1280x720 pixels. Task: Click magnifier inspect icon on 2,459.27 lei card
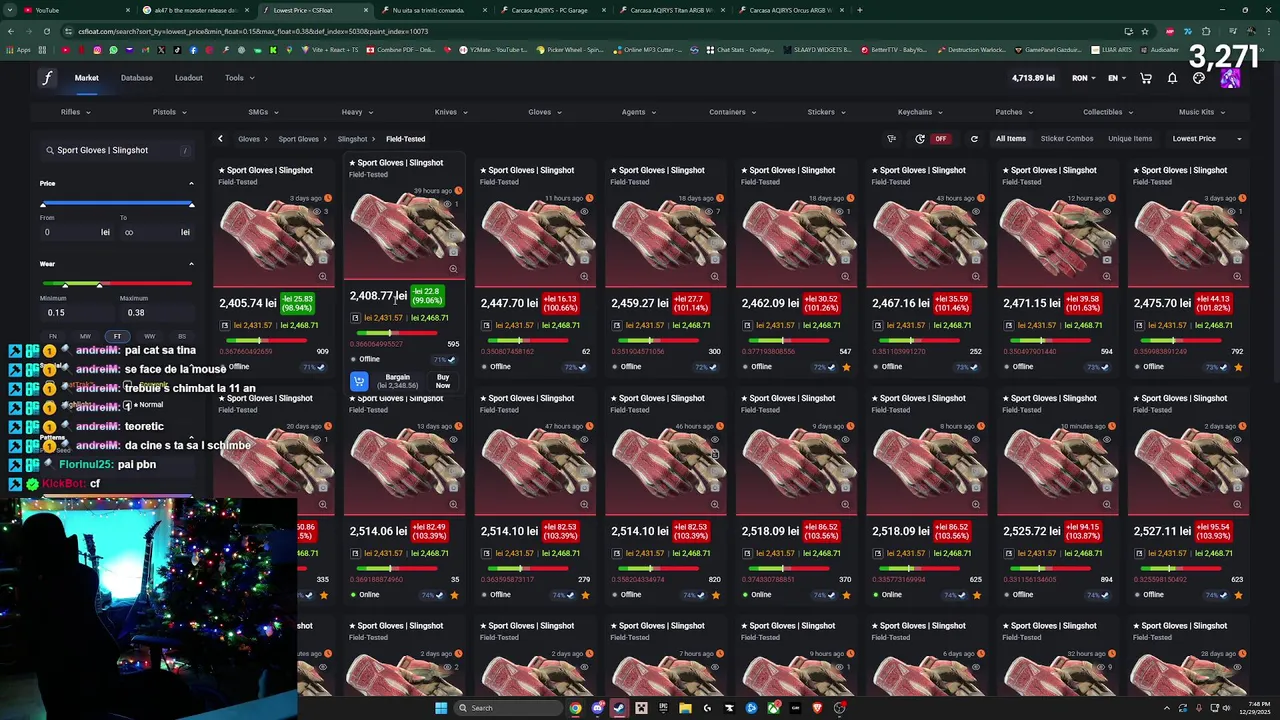[x=715, y=276]
